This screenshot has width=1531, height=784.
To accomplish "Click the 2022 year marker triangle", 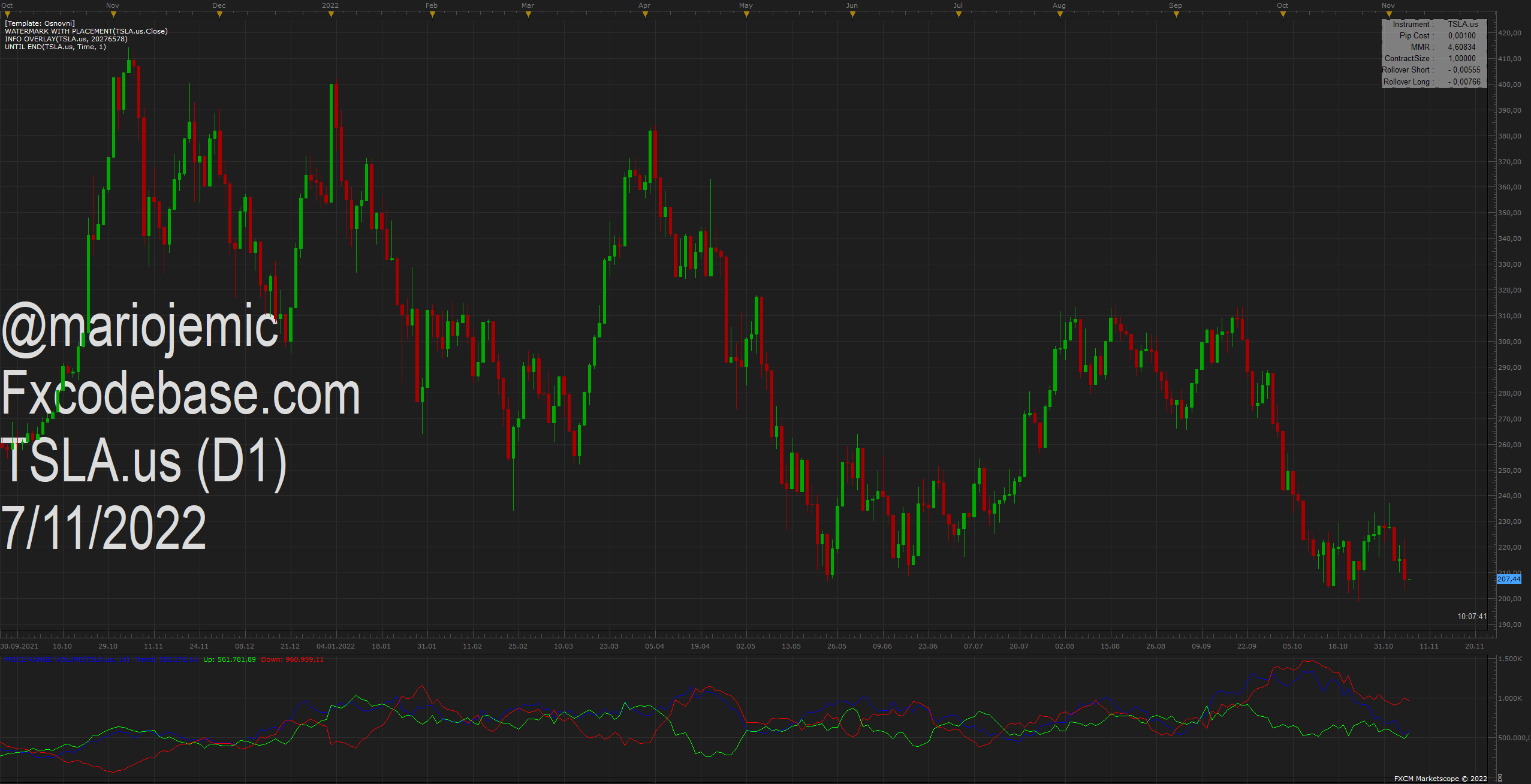I will pyautogui.click(x=331, y=14).
